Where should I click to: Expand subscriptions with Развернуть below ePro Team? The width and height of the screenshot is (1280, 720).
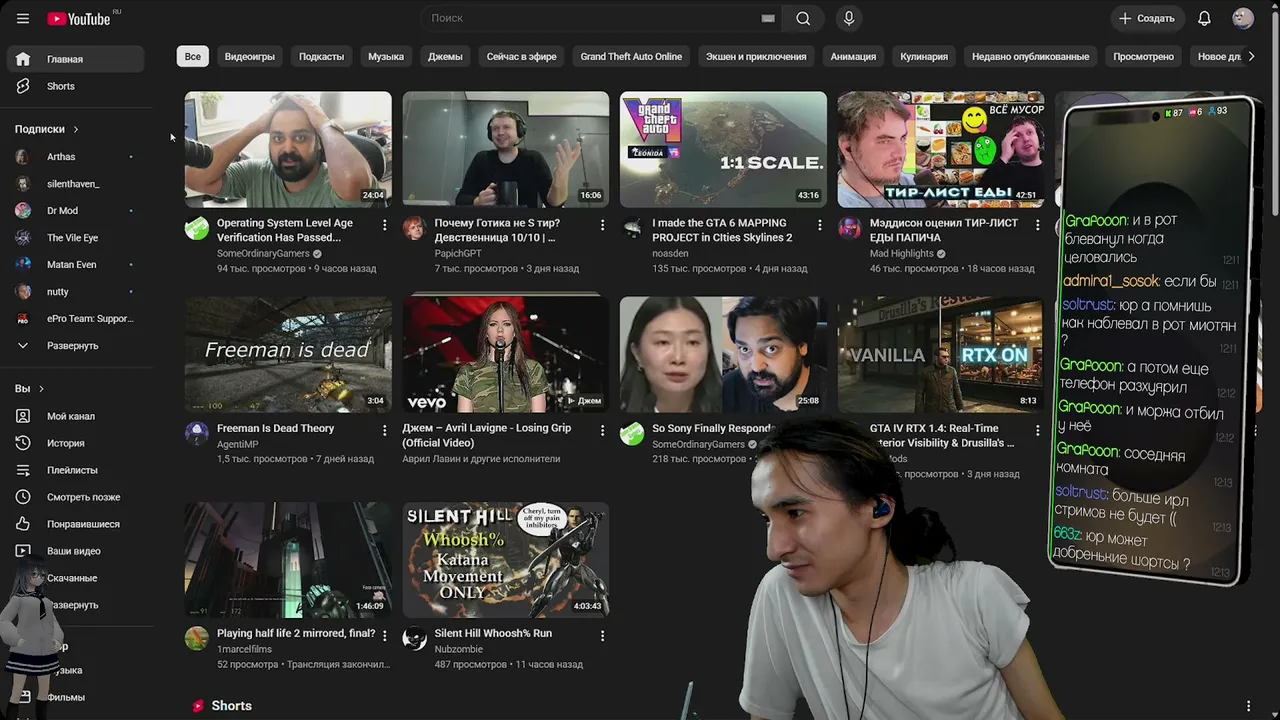tap(75, 346)
